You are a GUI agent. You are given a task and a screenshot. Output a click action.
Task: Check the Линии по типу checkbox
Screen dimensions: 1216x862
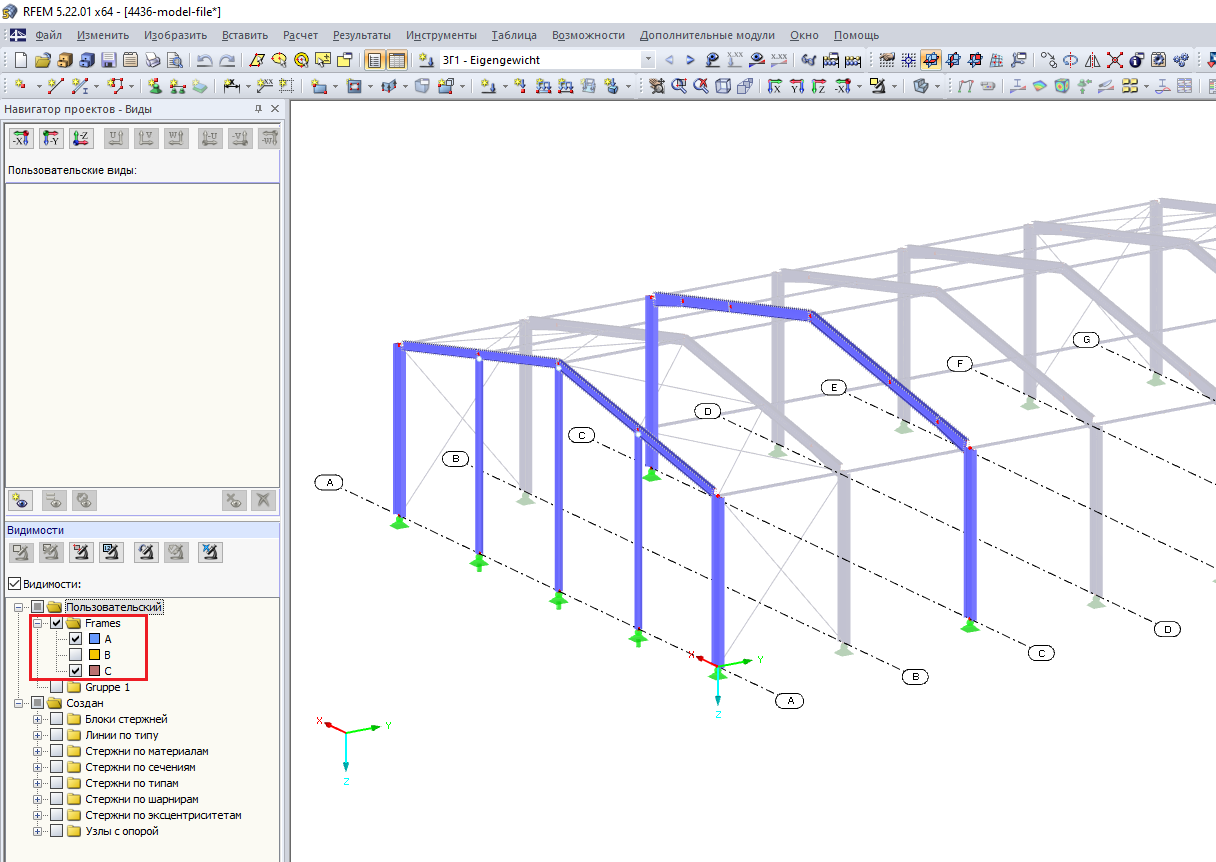pyautogui.click(x=57, y=735)
